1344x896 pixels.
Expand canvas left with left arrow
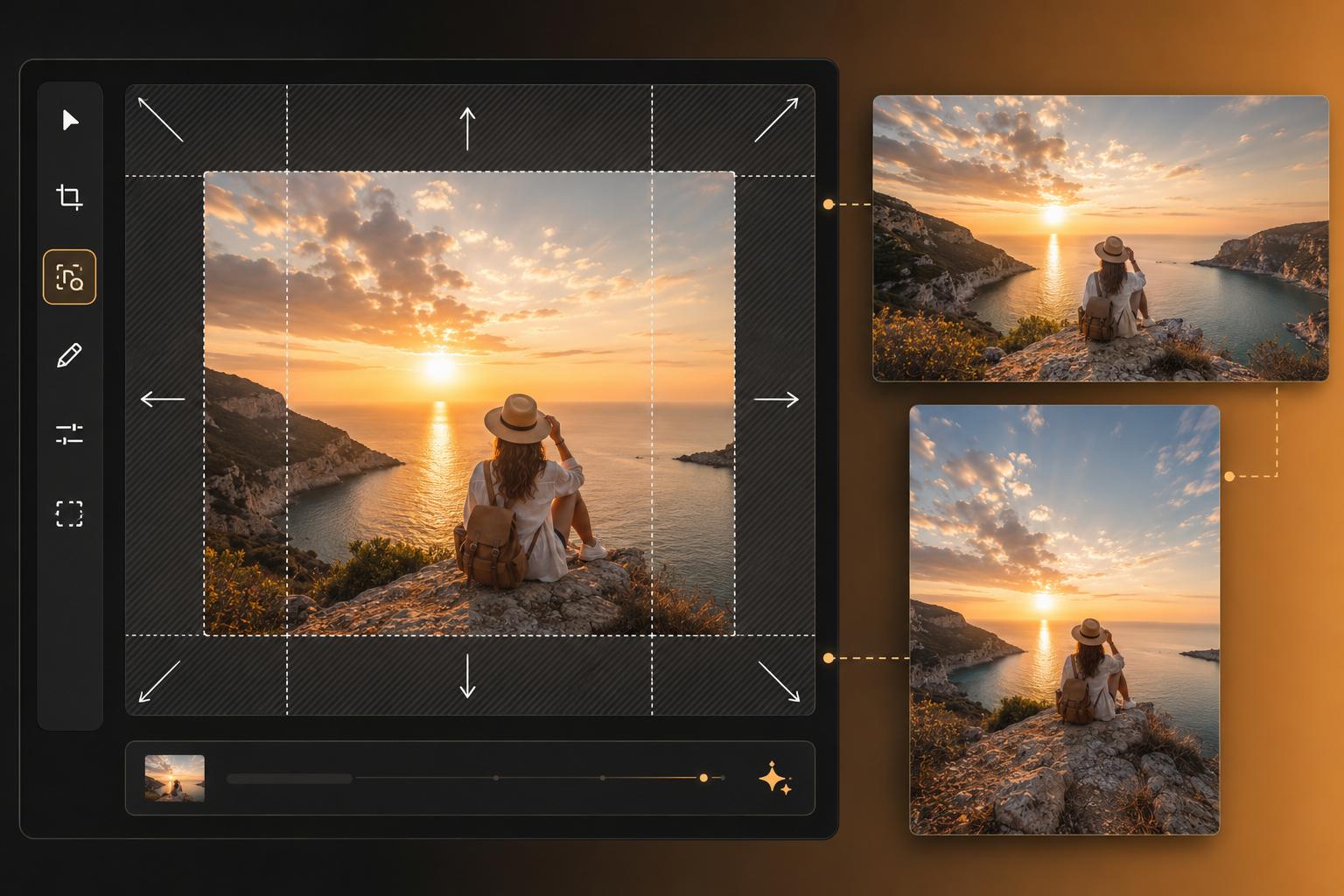click(163, 400)
